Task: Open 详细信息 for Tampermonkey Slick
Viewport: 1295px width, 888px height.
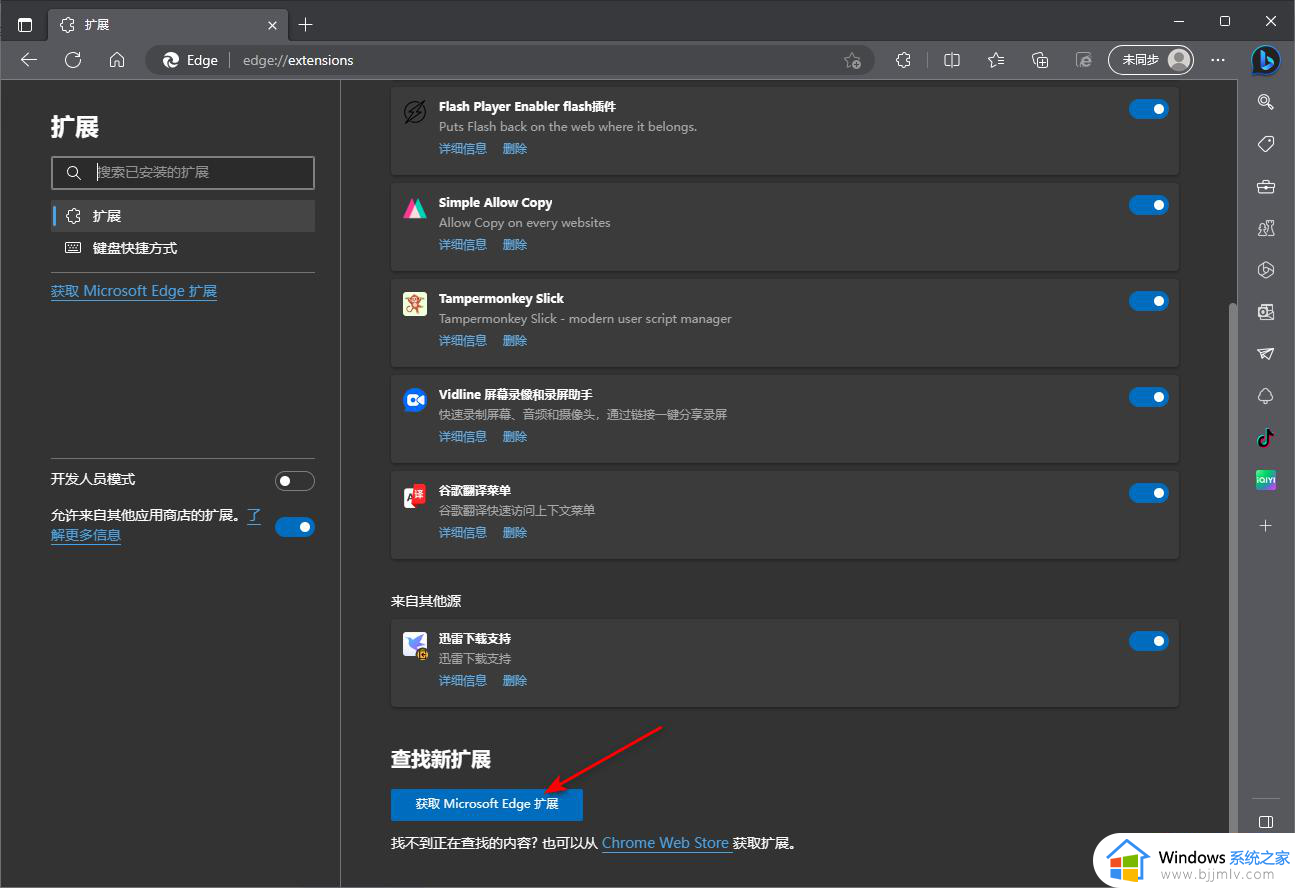Action: tap(463, 341)
